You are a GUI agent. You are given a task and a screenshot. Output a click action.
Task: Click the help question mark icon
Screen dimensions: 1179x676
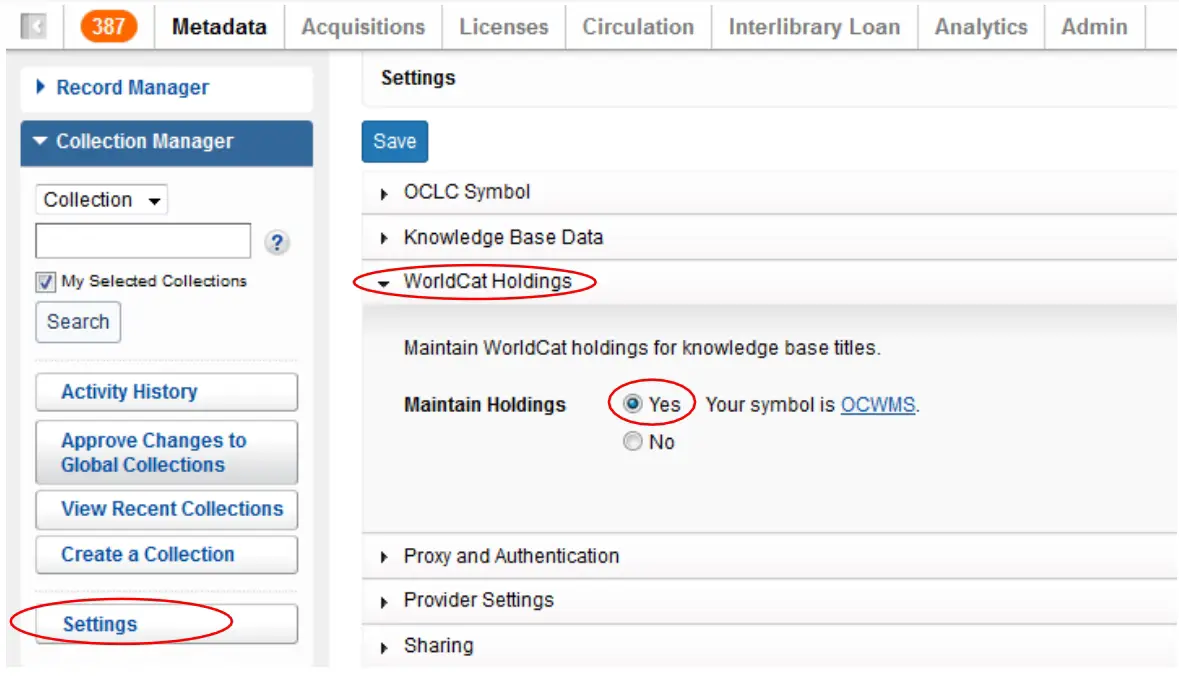pyautogui.click(x=277, y=243)
